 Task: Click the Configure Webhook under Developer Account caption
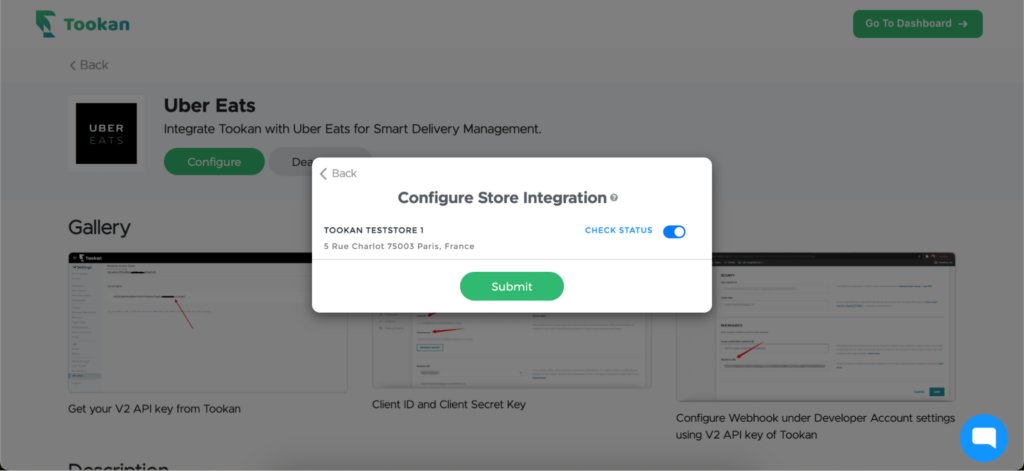[815, 426]
